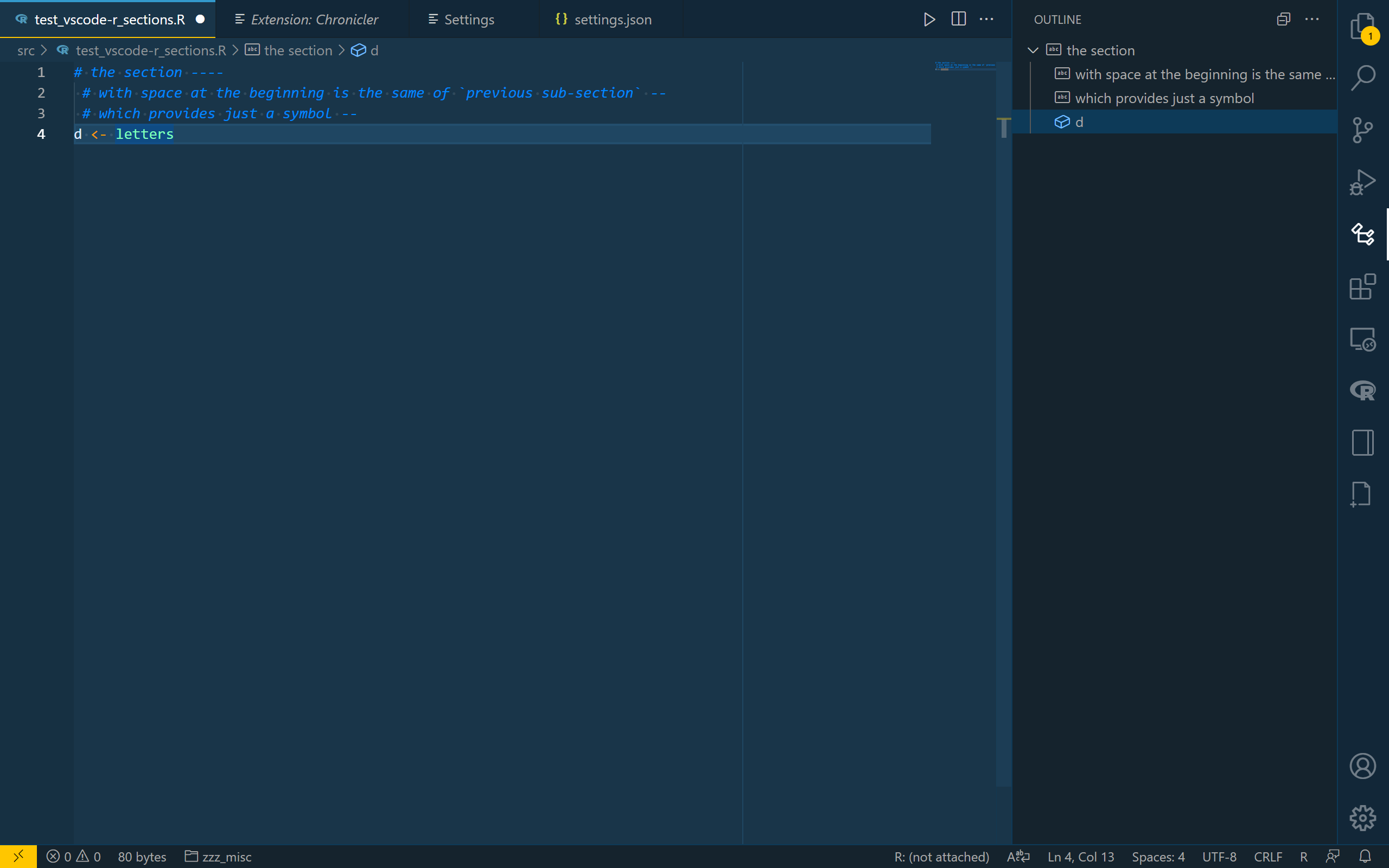Click the errors and warnings status indicator
This screenshot has width=1389, height=868.
[73, 857]
